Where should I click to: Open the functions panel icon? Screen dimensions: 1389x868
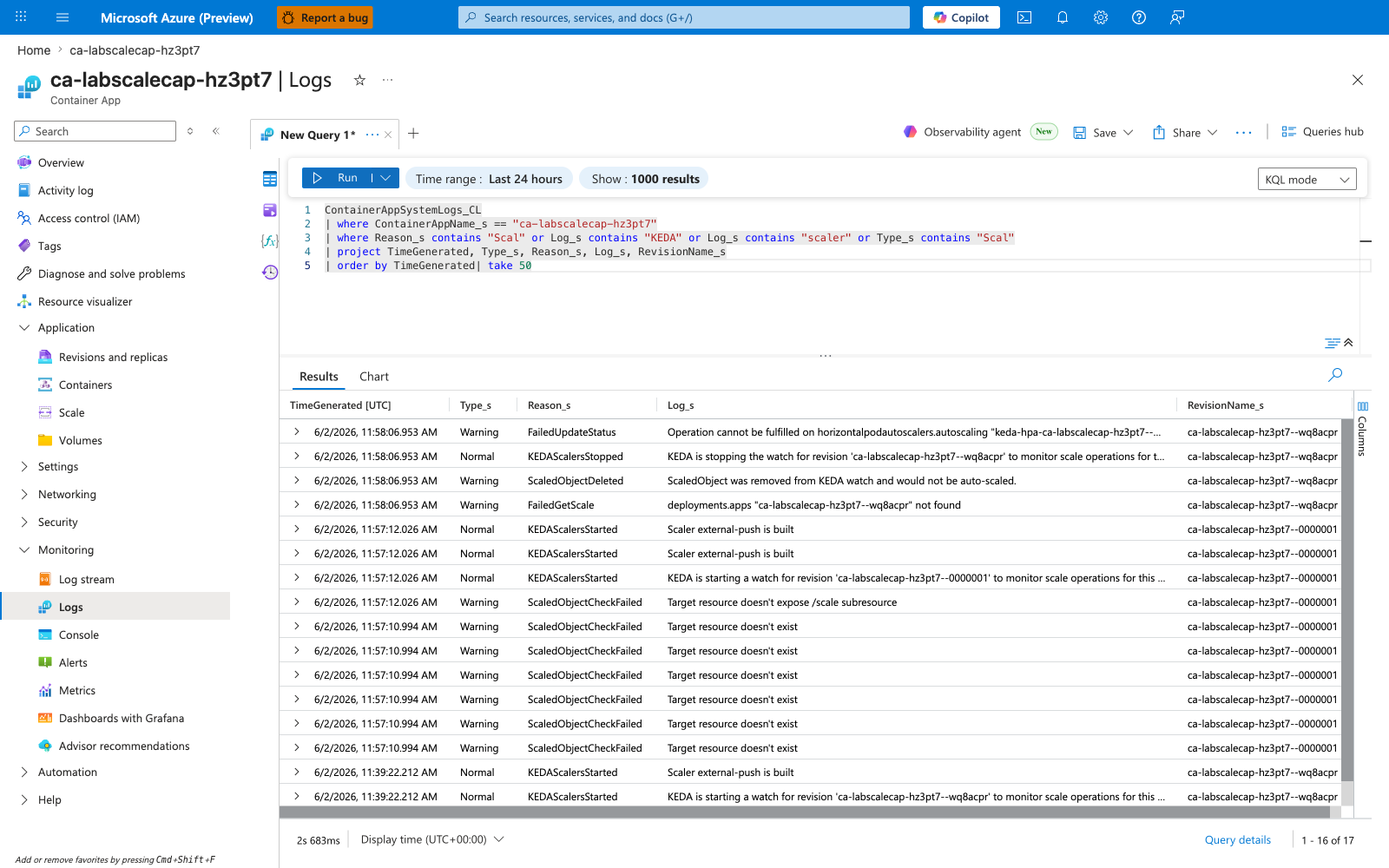tap(270, 240)
